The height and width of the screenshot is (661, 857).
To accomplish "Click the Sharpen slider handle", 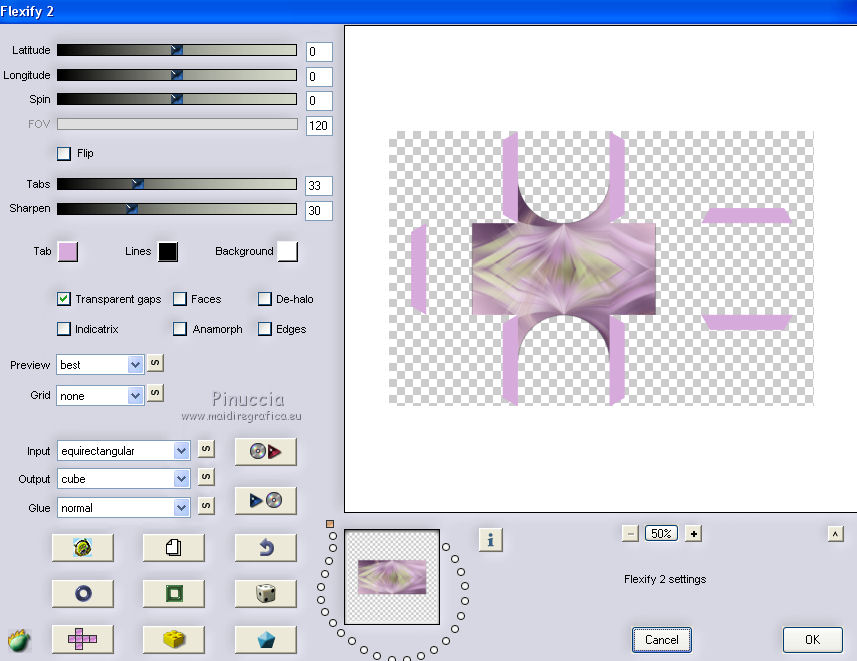I will click(132, 208).
